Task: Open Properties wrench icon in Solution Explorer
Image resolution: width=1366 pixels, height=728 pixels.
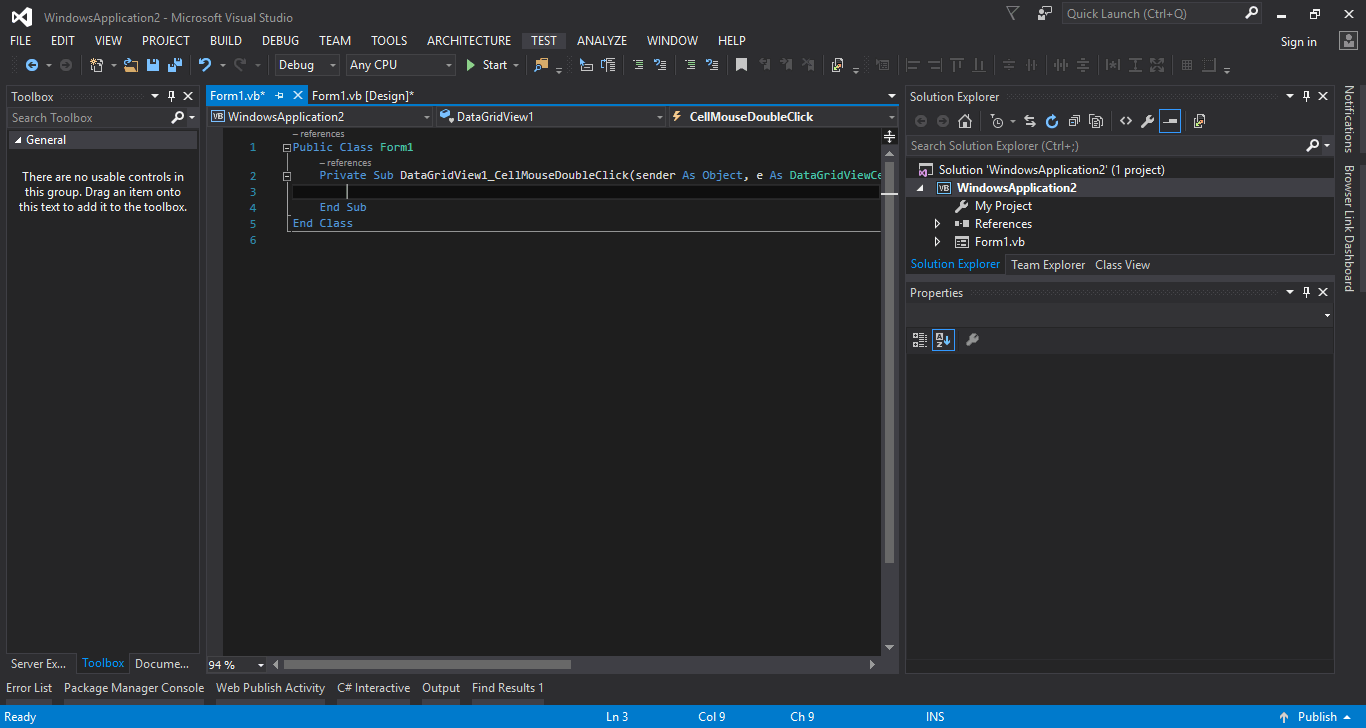Action: pos(1148,121)
